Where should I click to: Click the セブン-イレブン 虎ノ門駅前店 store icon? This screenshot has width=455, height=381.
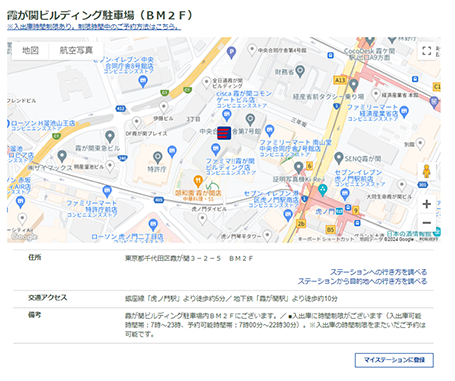pyautogui.click(x=345, y=194)
